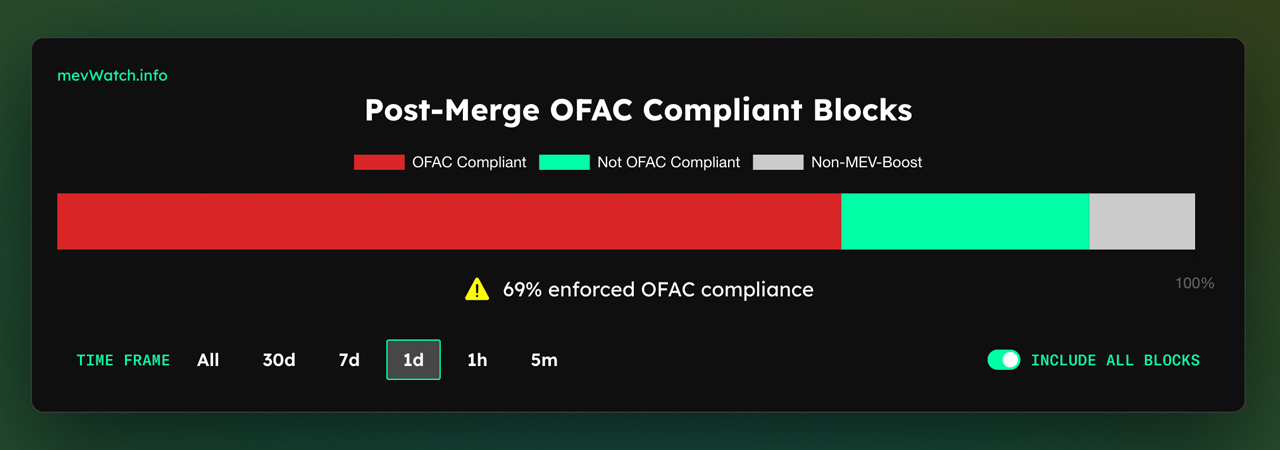Click the red OFAC Compliant bar segment
Viewport: 1280px width, 450px height.
(x=449, y=221)
